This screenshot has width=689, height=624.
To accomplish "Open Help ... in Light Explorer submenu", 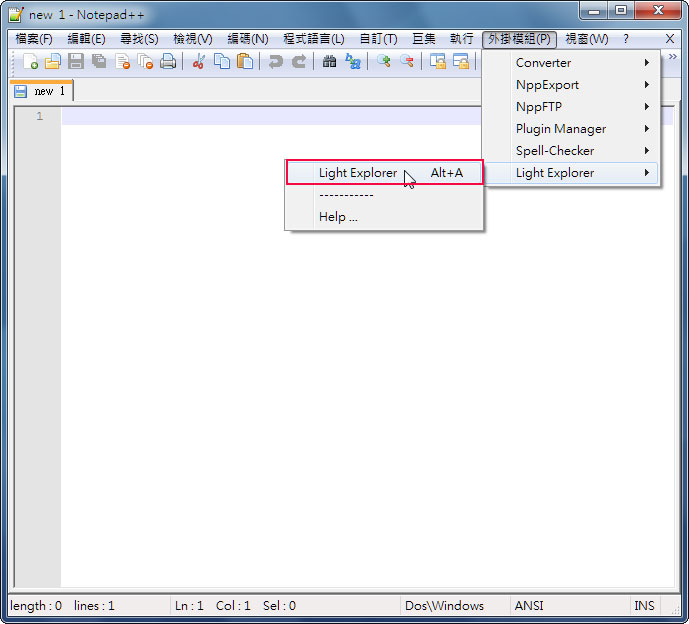I will 384,217.
